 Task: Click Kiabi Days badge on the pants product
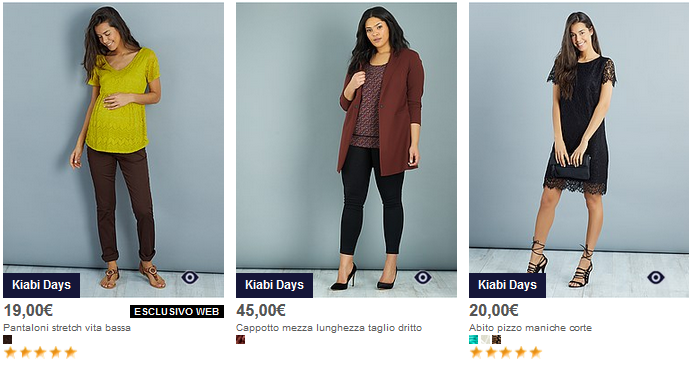[x=41, y=285]
